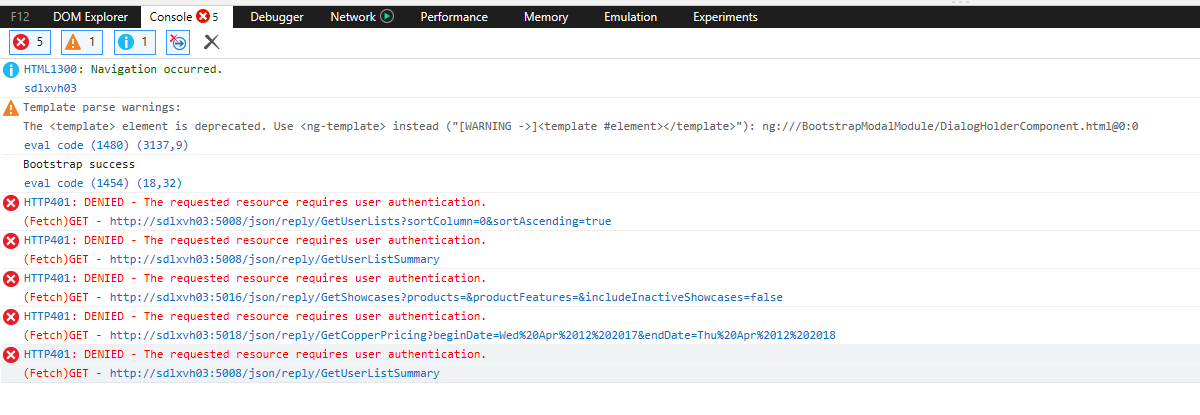Click the error icon beside the GetUserLists request
This screenshot has width=1200, height=415.
(11, 203)
